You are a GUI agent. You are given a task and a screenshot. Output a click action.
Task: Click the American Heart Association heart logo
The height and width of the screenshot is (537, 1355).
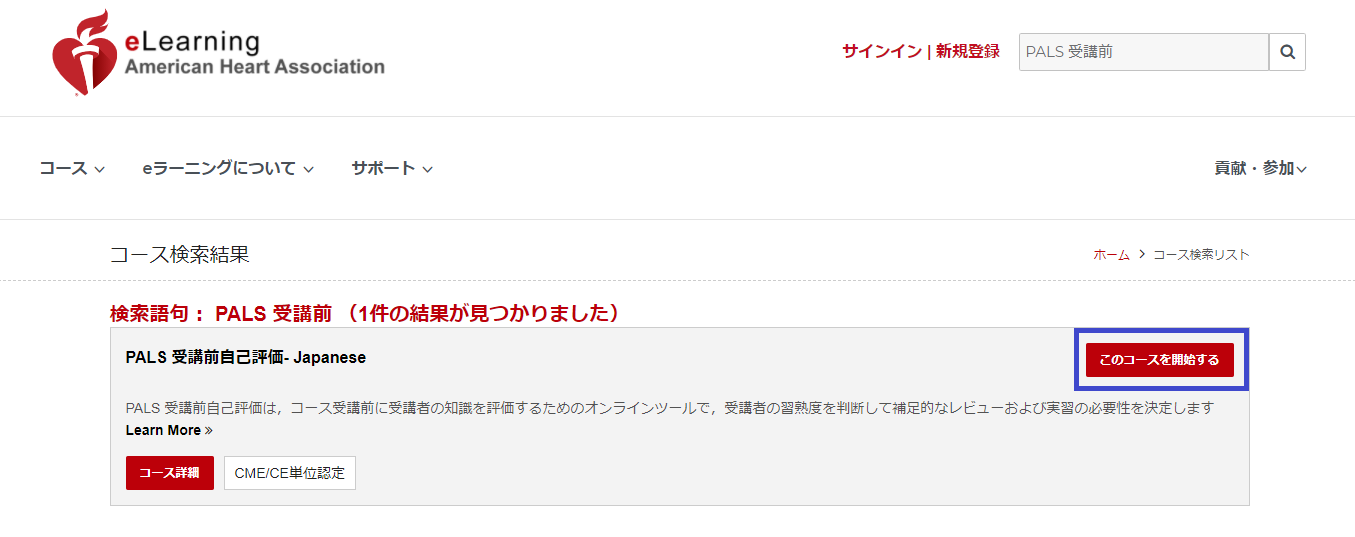(84, 53)
